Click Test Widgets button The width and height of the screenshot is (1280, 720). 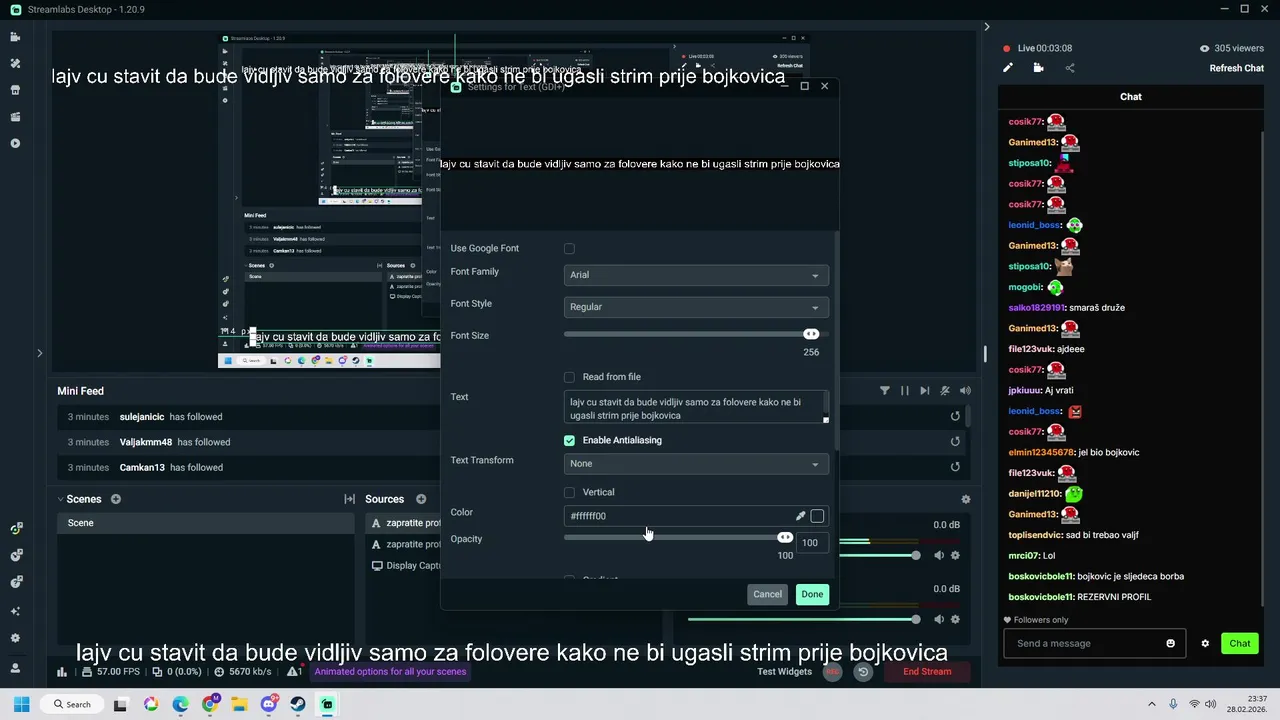point(785,672)
